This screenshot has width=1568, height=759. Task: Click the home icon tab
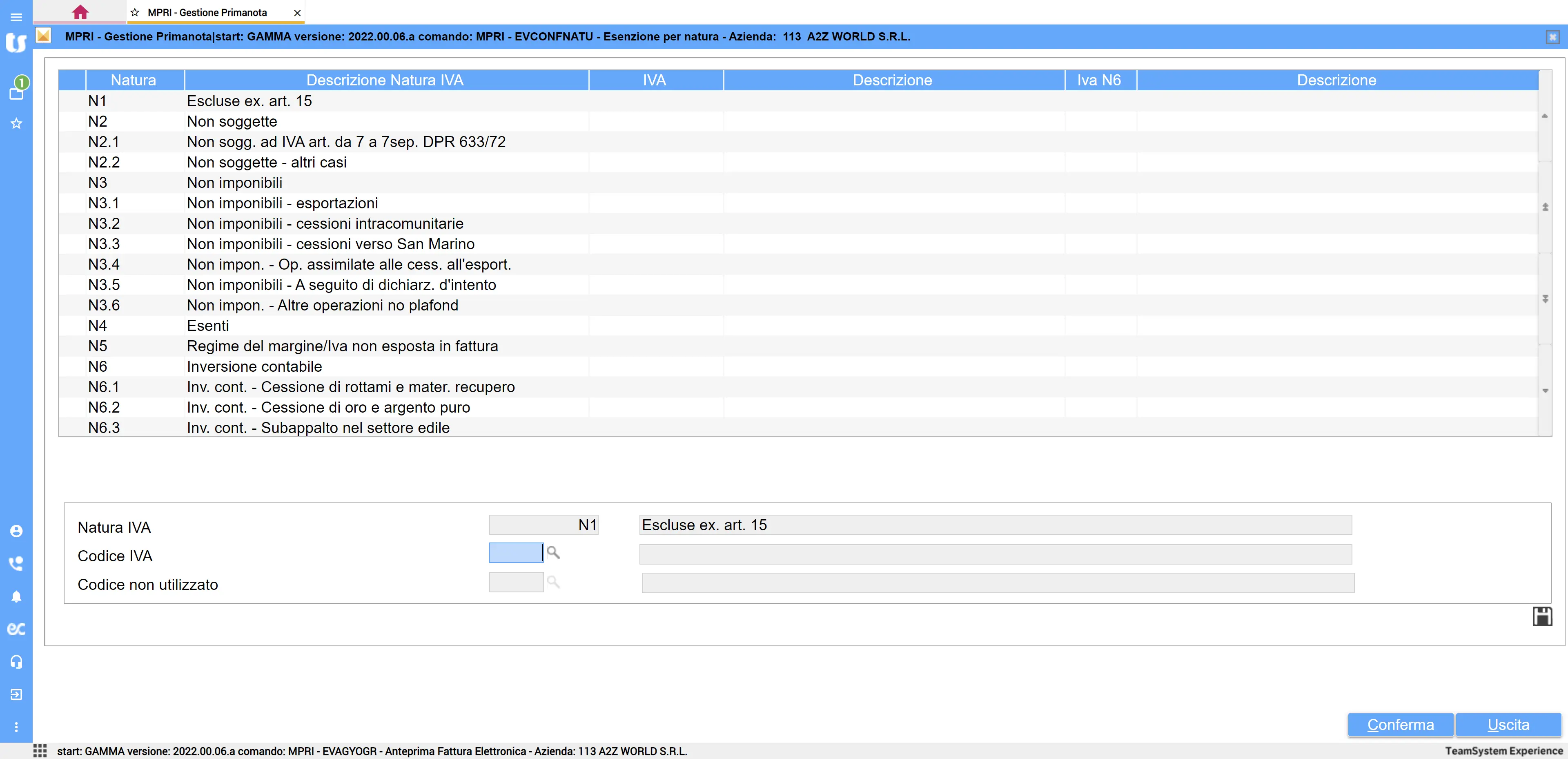point(80,12)
